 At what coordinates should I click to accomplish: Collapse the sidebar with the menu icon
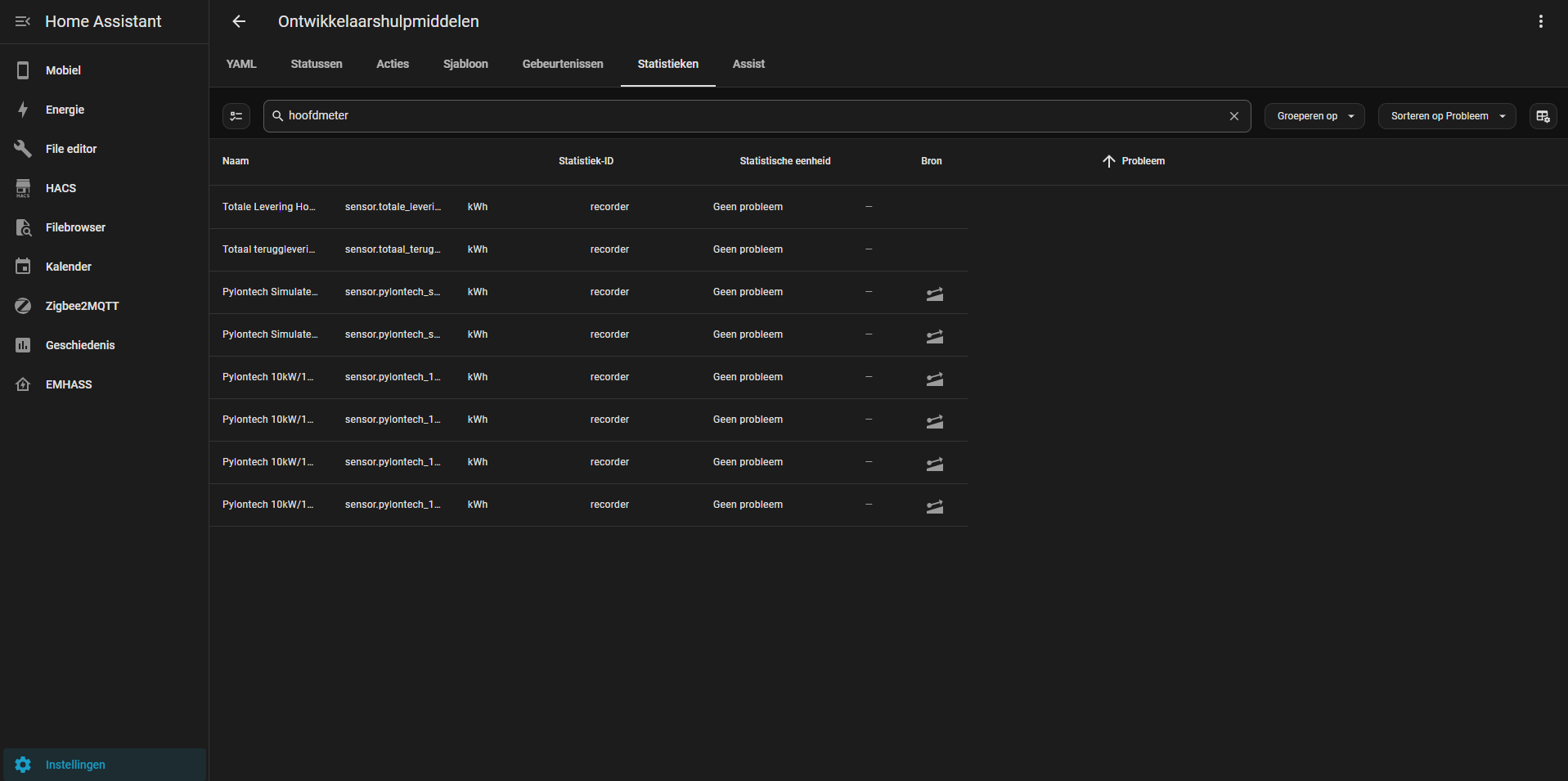tap(23, 21)
